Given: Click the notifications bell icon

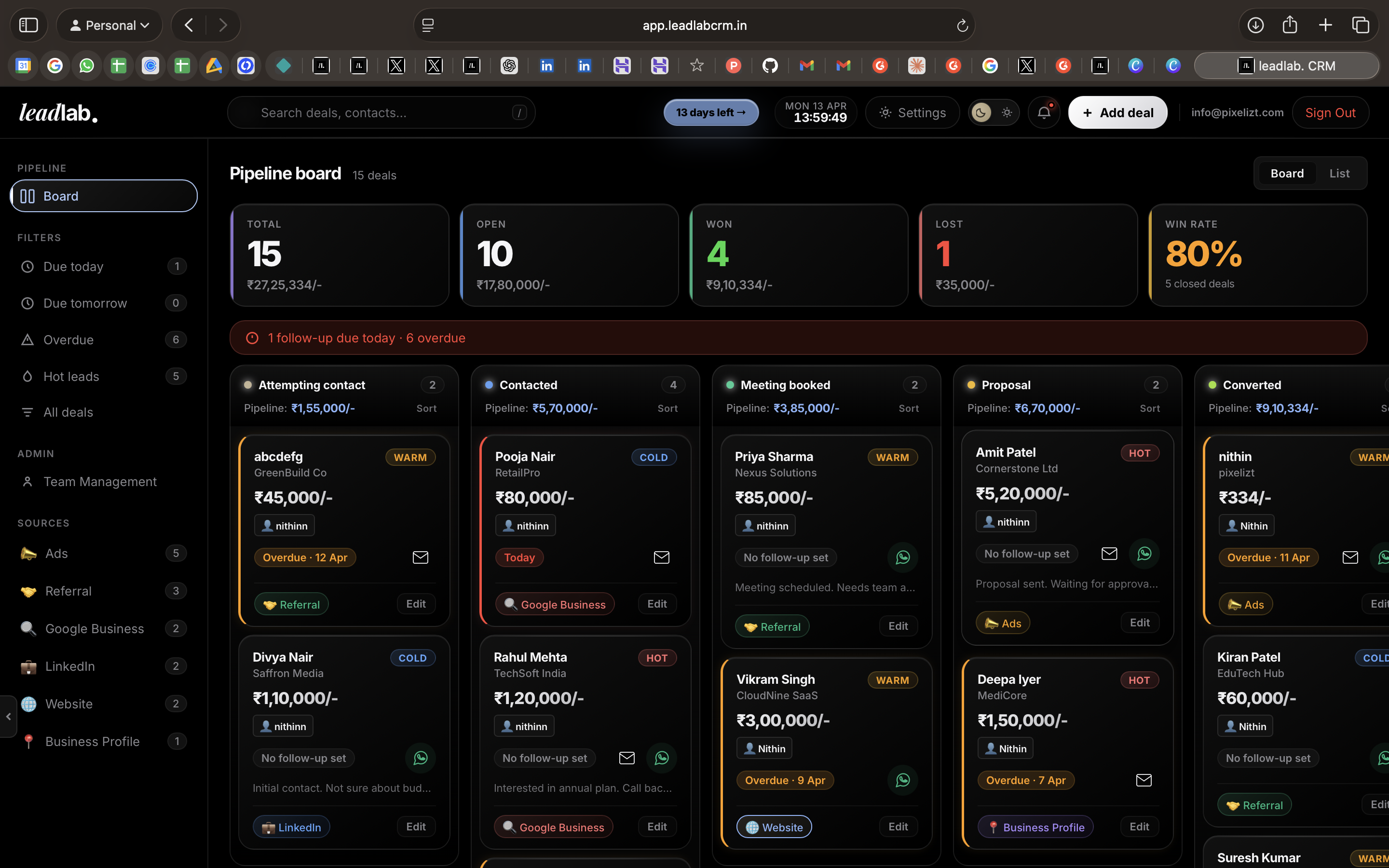Looking at the screenshot, I should click(x=1044, y=112).
